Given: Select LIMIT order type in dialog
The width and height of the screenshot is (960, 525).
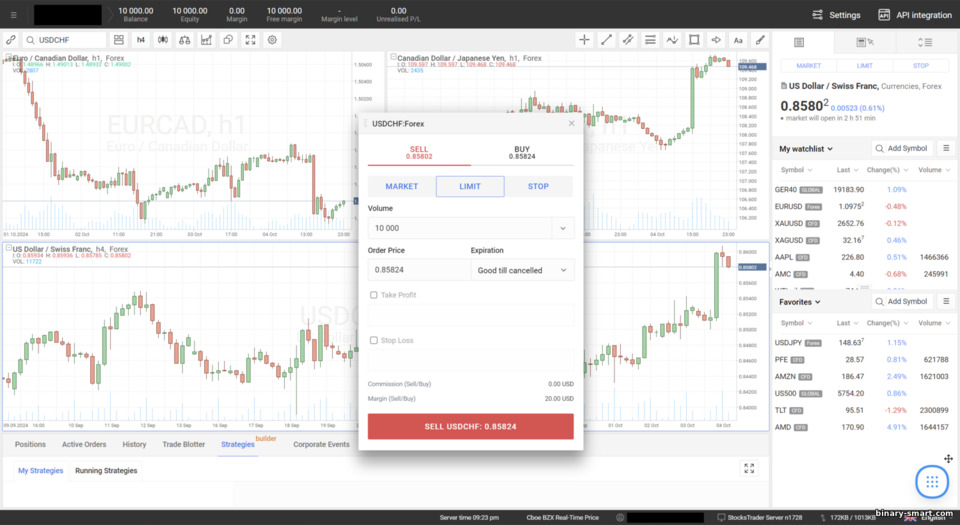Looking at the screenshot, I should click(470, 187).
